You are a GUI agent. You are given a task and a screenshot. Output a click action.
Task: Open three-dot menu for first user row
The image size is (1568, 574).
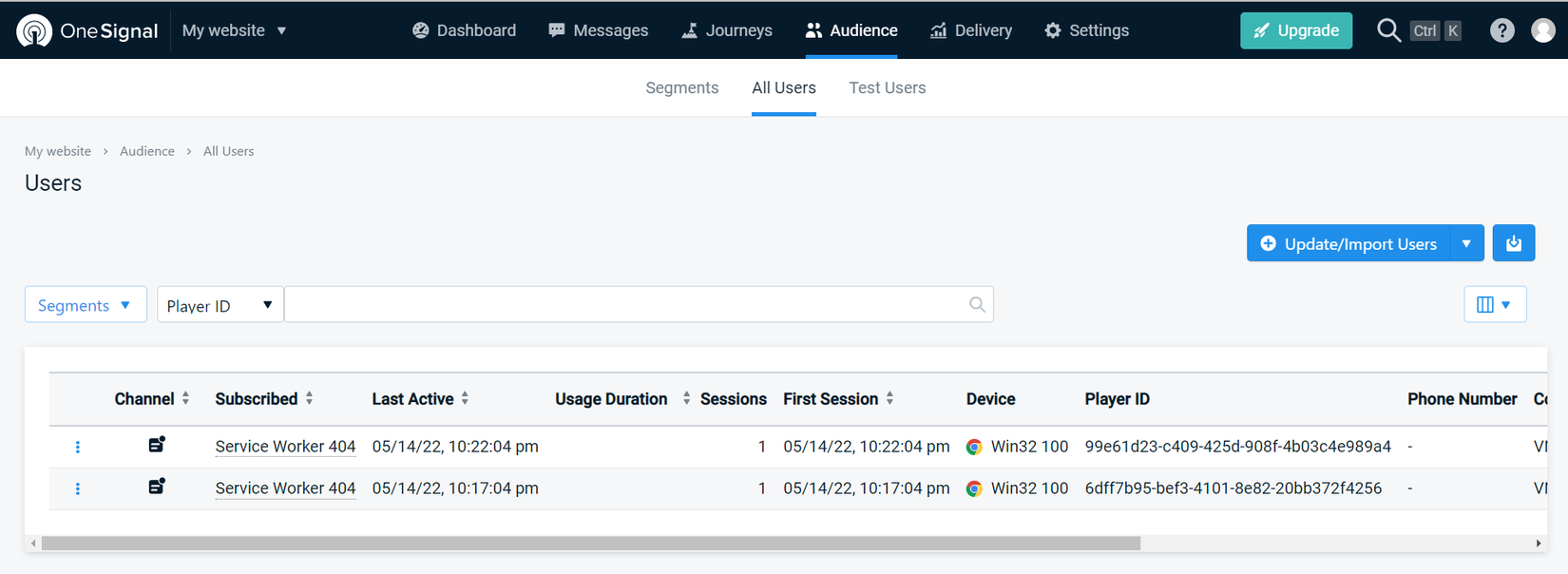(78, 447)
